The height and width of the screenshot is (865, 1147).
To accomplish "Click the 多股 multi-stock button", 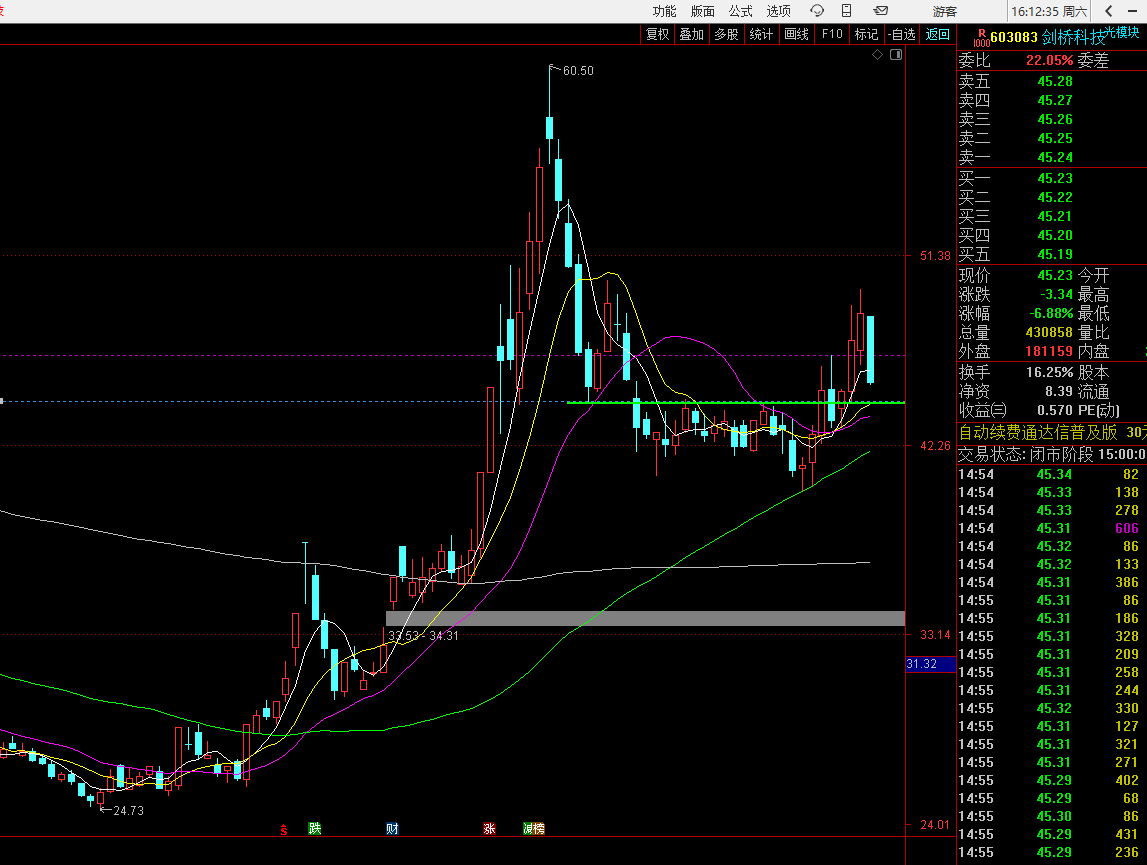I will [726, 34].
